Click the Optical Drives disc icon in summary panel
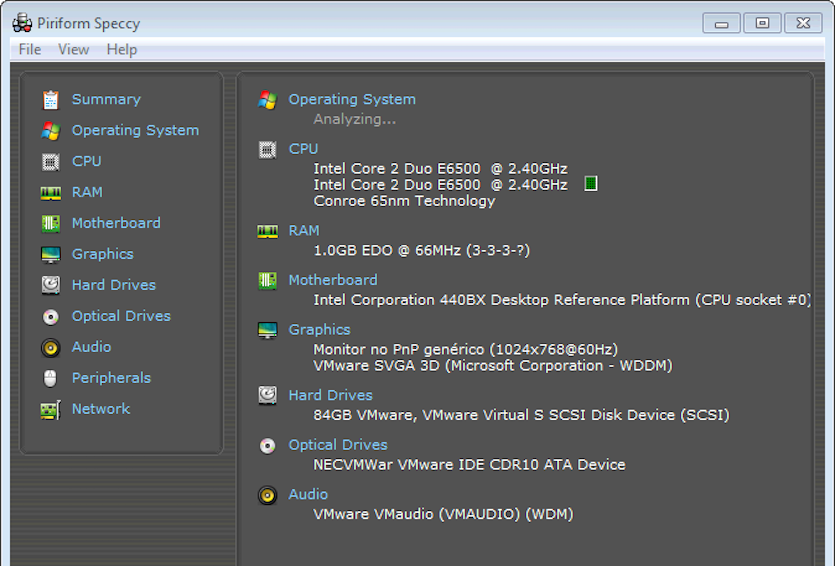The height and width of the screenshot is (566, 835). point(267,446)
